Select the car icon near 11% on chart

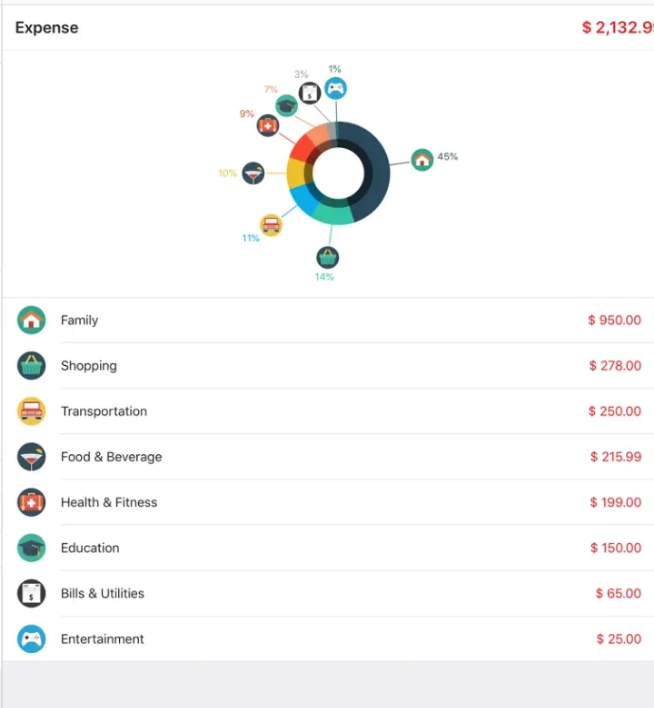pos(271,225)
